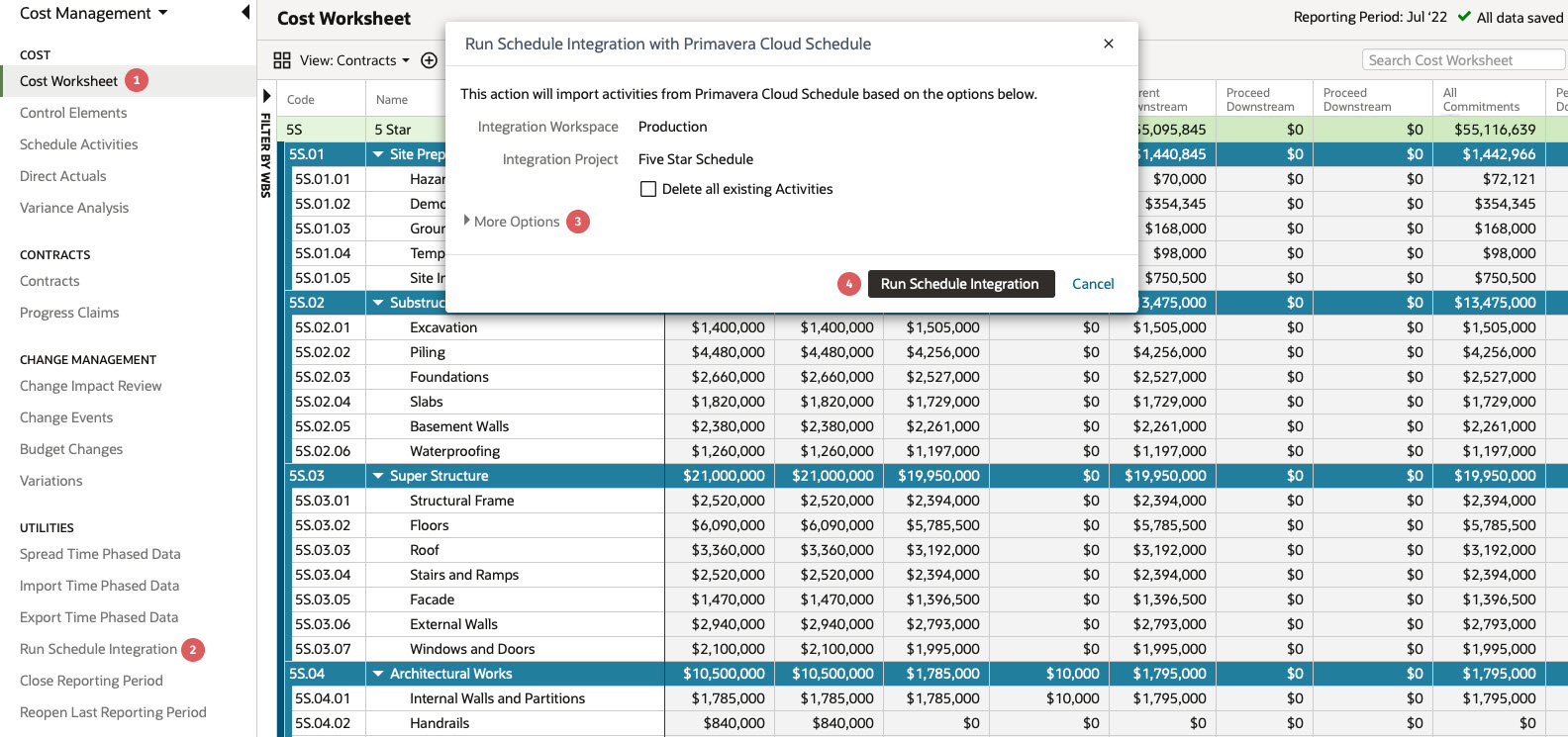Screen dimensions: 1568x737
Task: Click the External Walls row name
Action: 454,624
